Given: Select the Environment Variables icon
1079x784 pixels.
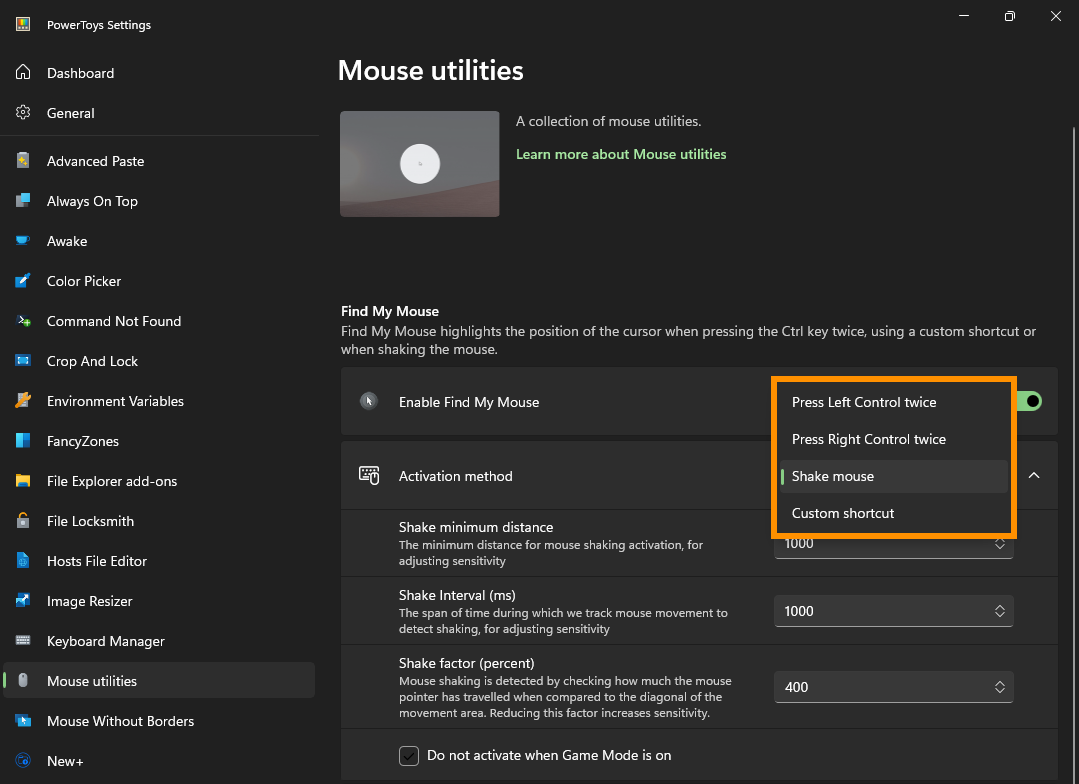Looking at the screenshot, I should [x=23, y=400].
